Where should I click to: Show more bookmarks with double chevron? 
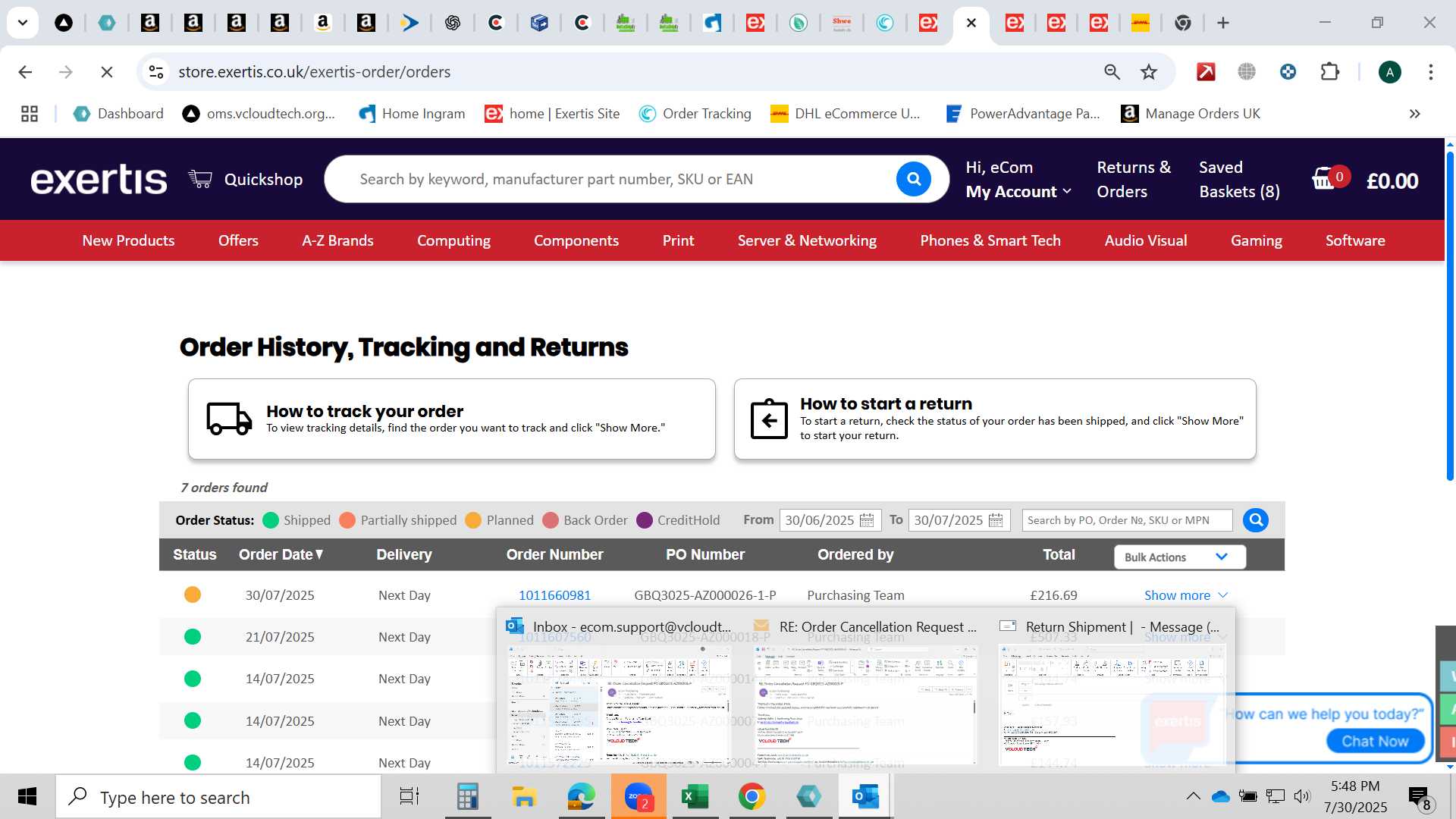pyautogui.click(x=1414, y=114)
